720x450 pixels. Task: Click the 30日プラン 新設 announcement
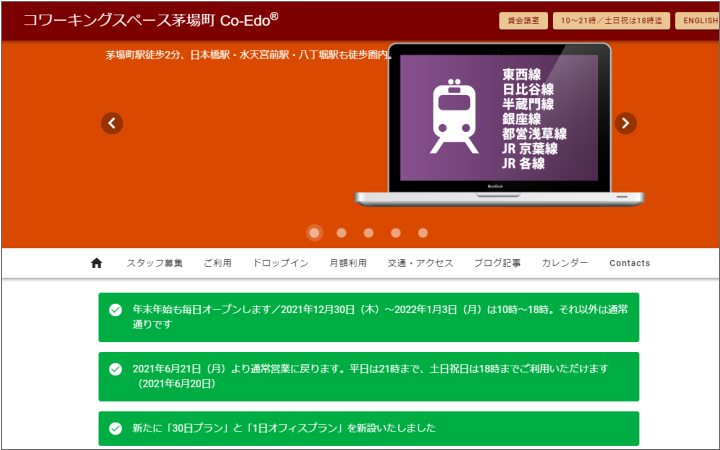pos(369,428)
